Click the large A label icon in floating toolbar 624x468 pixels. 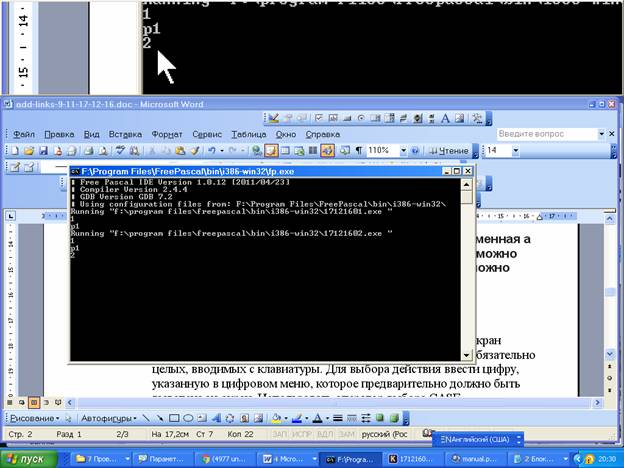pyautogui.click(x=445, y=118)
